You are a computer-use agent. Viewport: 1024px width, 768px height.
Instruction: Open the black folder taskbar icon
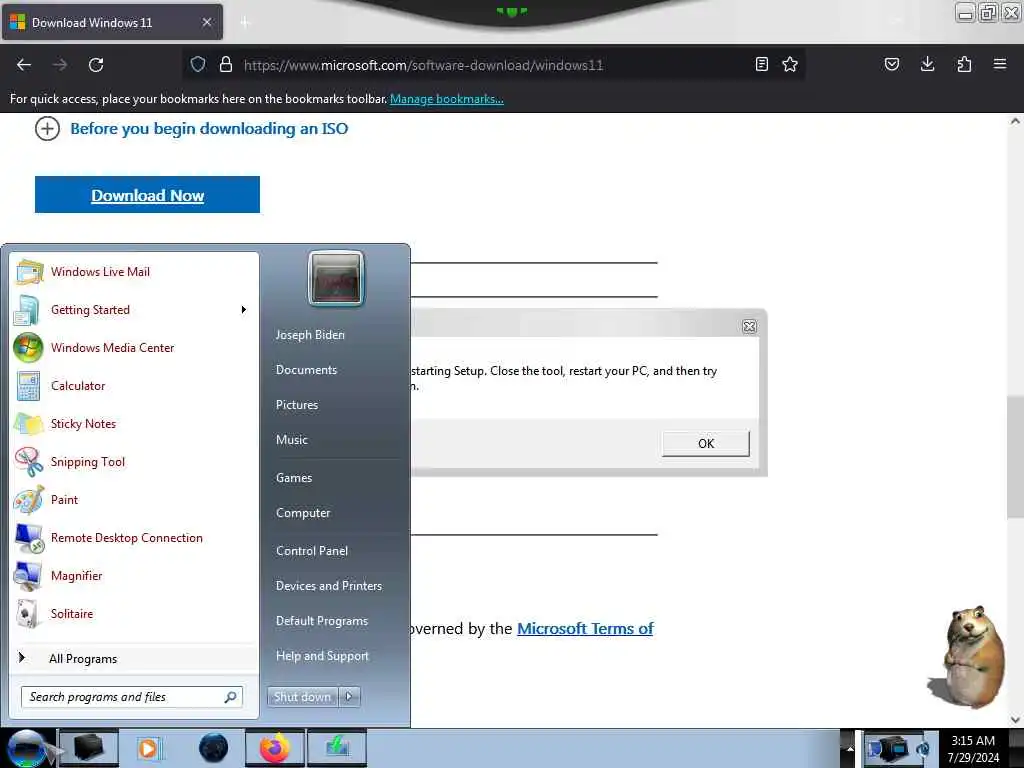89,748
